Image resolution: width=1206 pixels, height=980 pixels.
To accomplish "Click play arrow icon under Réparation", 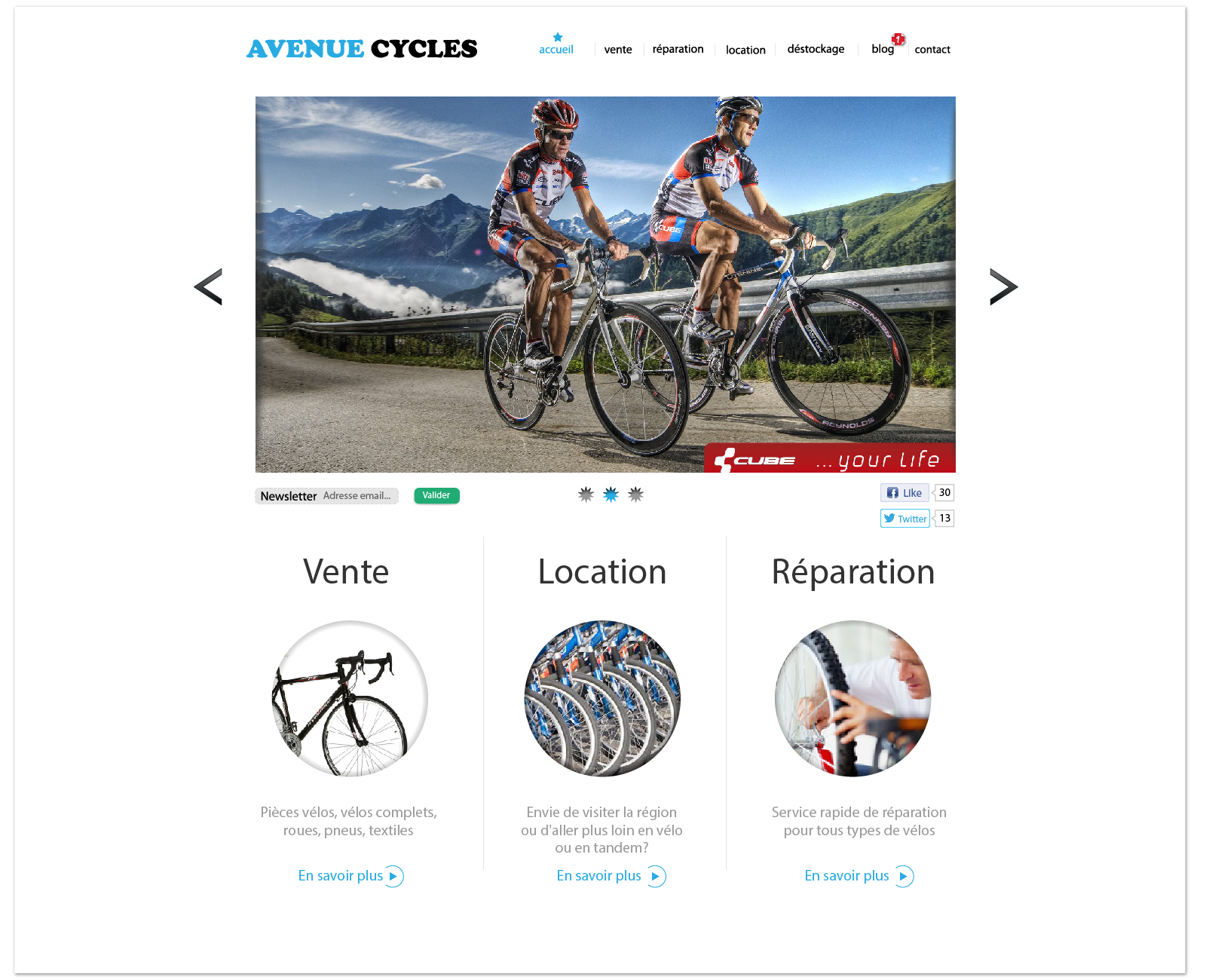I will [x=904, y=876].
